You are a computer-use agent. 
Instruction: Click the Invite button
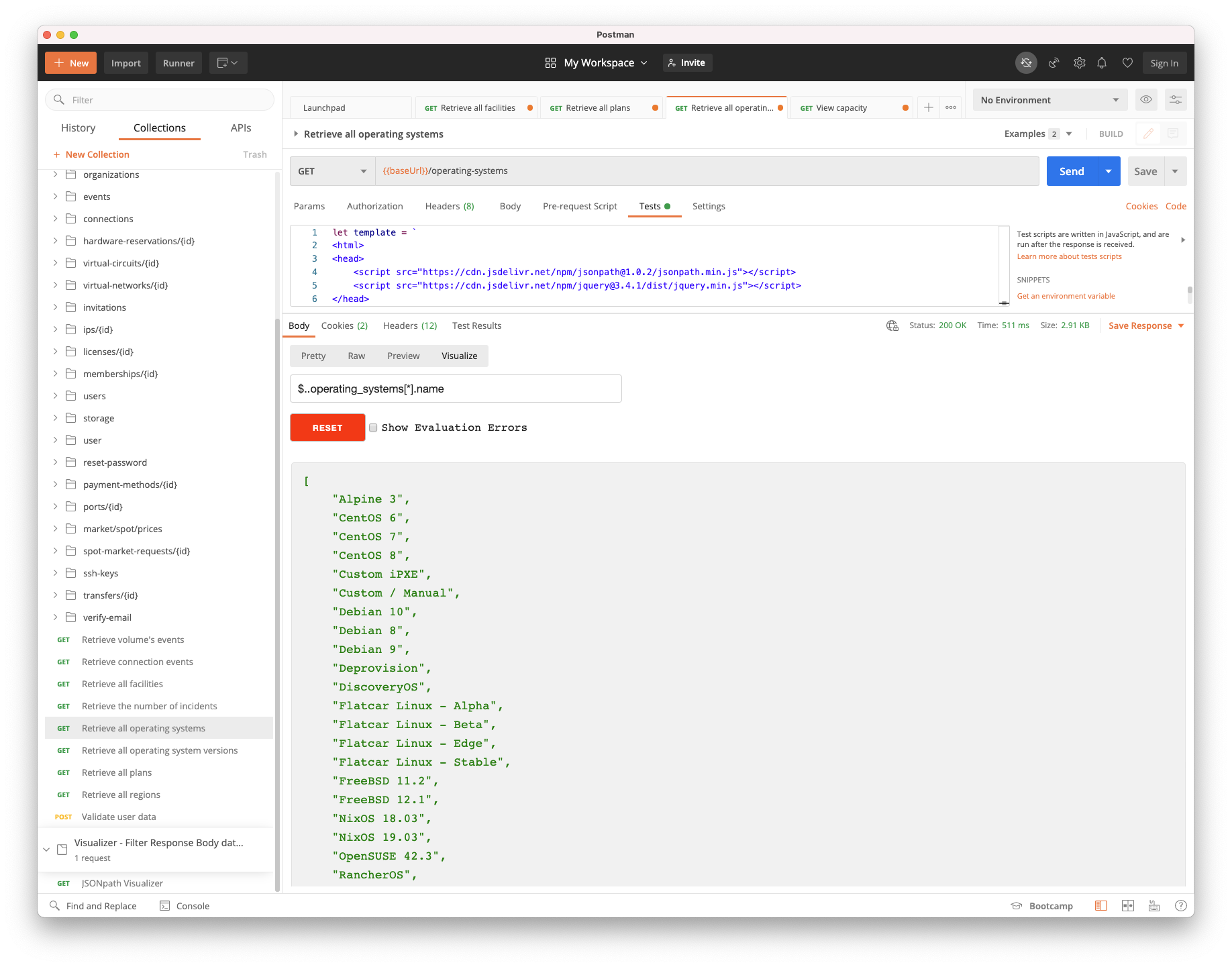(688, 62)
